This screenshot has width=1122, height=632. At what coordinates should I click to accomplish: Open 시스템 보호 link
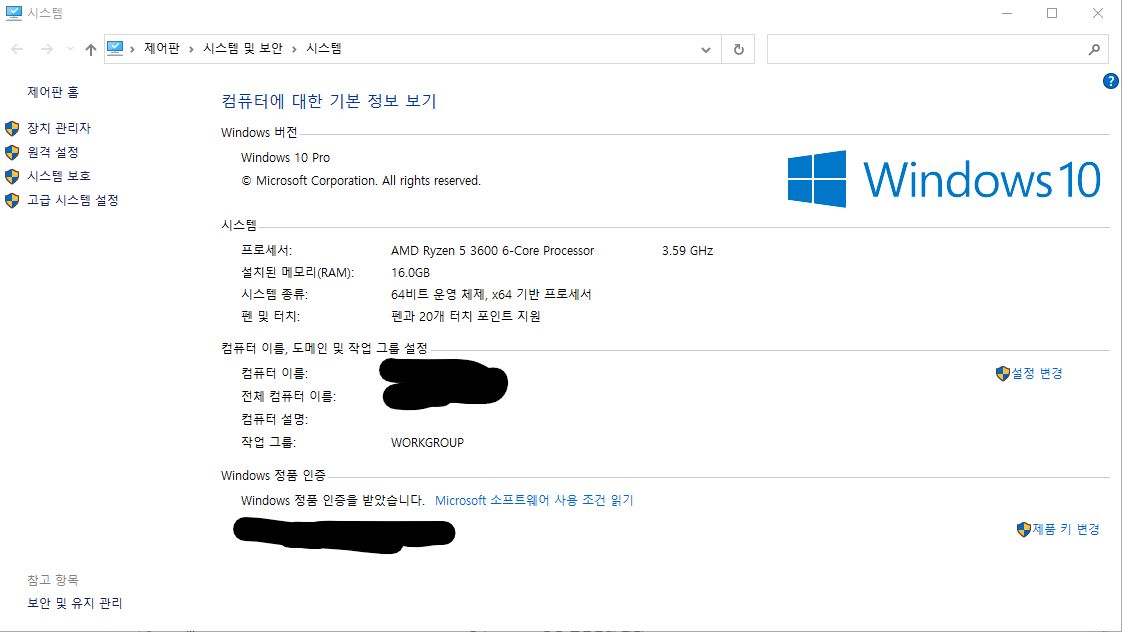[59, 175]
